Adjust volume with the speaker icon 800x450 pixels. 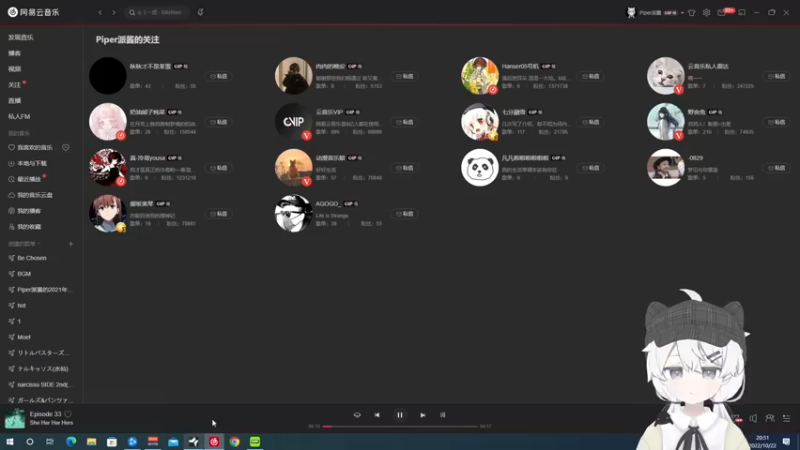(x=753, y=419)
